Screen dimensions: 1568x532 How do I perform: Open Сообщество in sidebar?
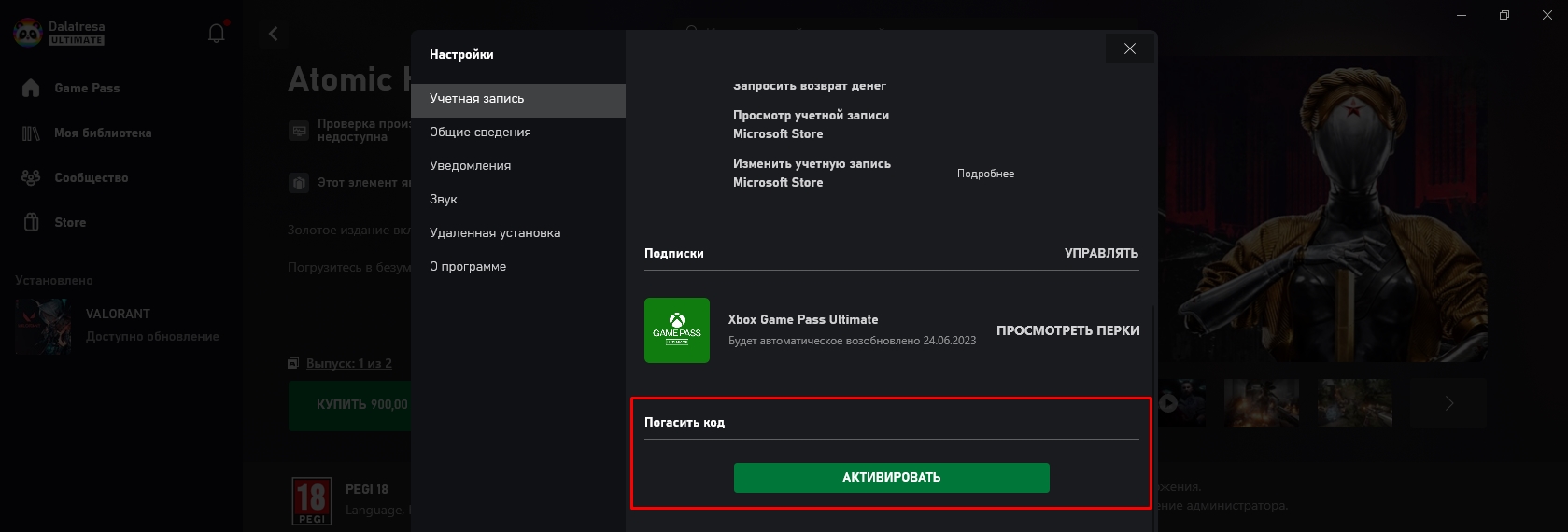[91, 177]
